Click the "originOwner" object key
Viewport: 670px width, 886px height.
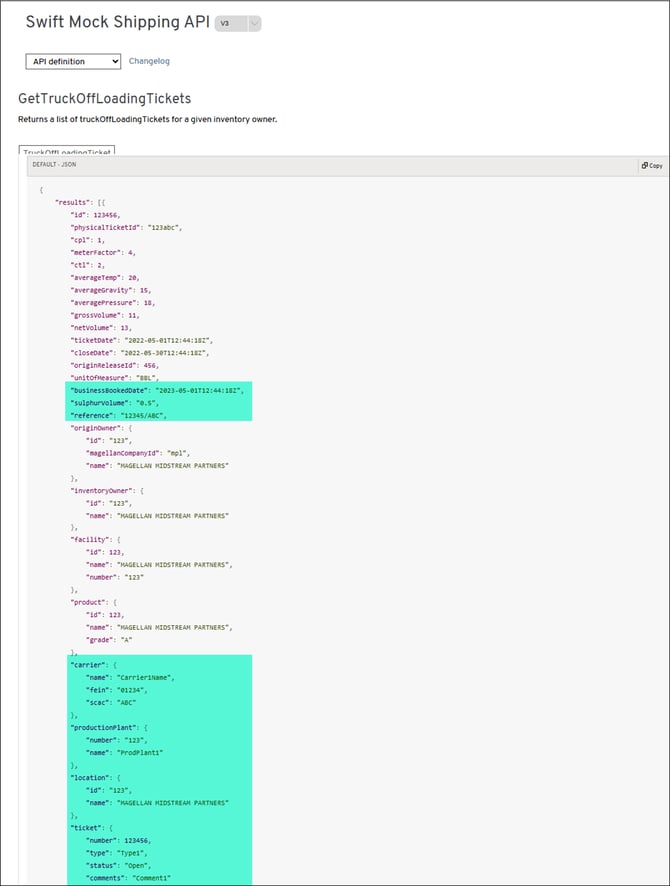click(96, 427)
